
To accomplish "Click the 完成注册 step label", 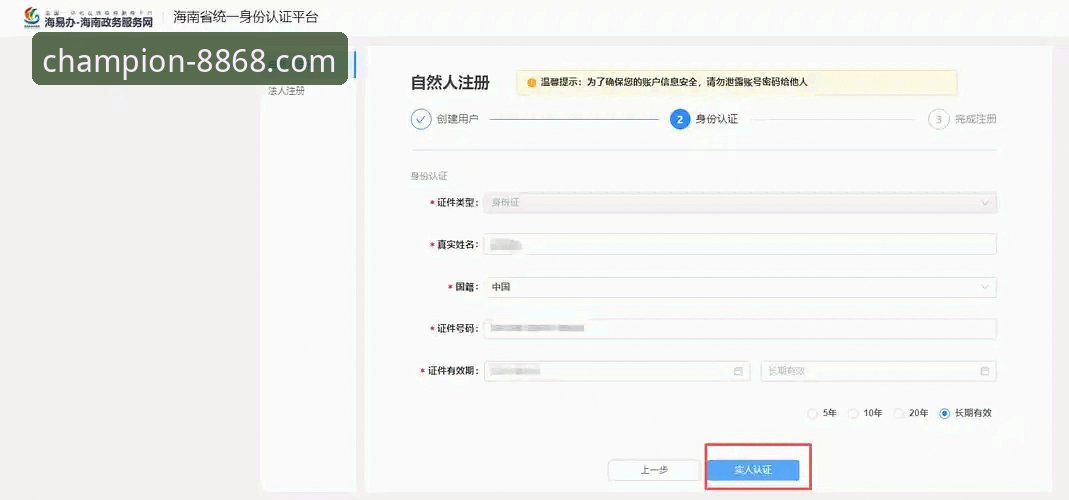I will coord(976,119).
